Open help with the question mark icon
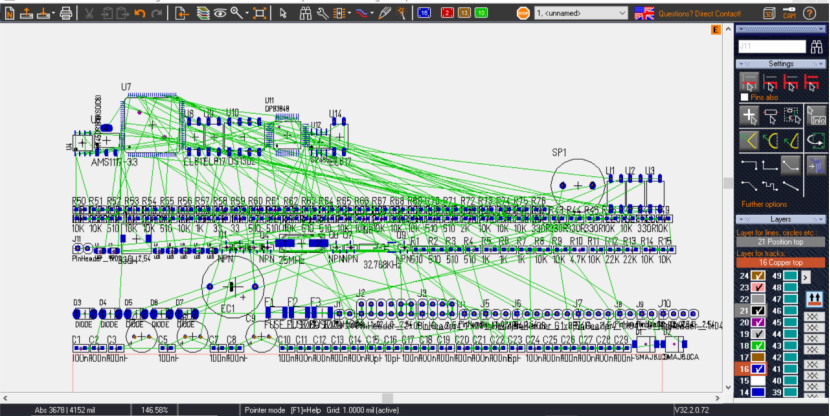The width and height of the screenshot is (830, 417). click(809, 13)
